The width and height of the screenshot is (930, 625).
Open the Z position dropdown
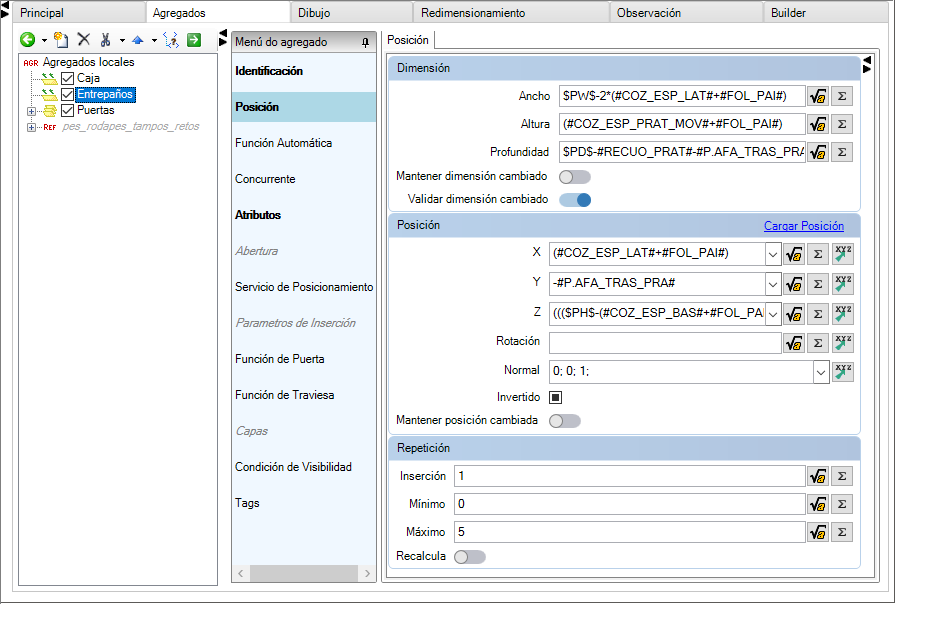point(772,314)
